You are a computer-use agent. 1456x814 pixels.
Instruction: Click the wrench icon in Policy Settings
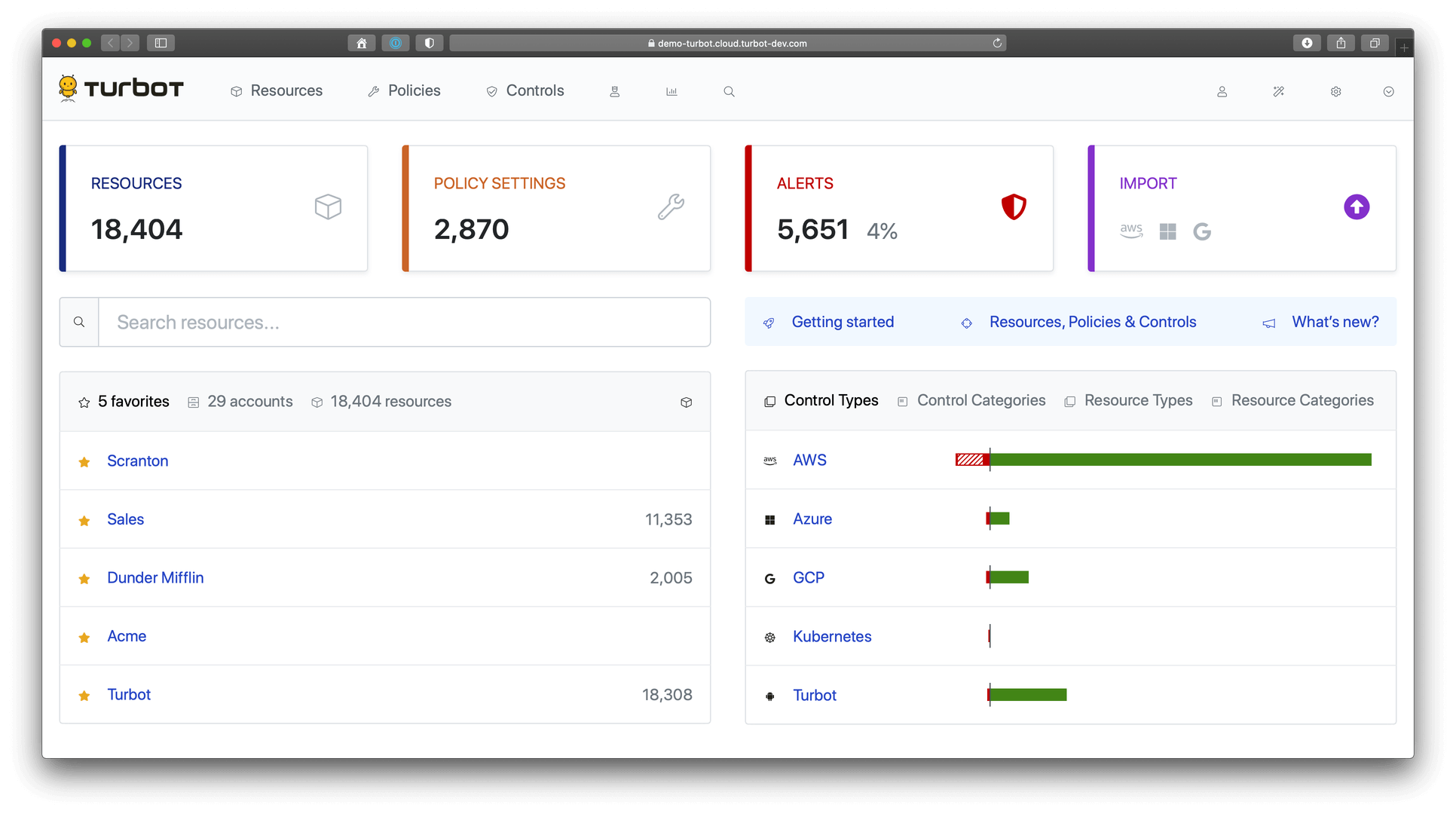pyautogui.click(x=671, y=207)
